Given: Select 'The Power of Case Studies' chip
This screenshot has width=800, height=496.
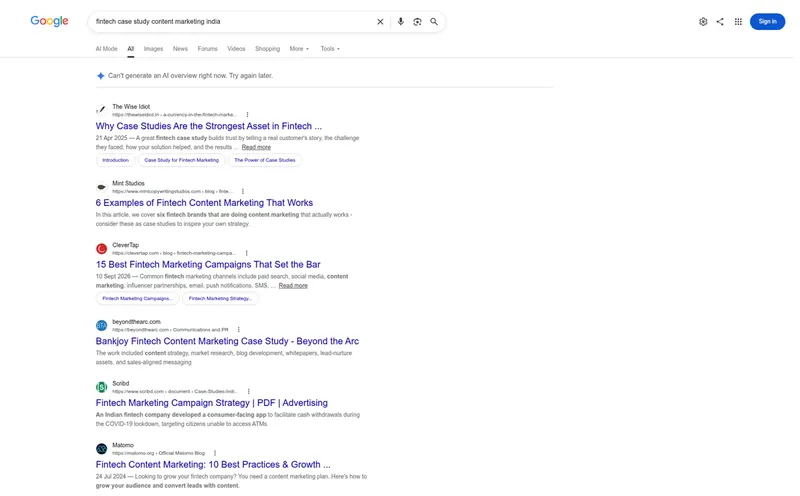Looking at the screenshot, I should click(x=265, y=160).
